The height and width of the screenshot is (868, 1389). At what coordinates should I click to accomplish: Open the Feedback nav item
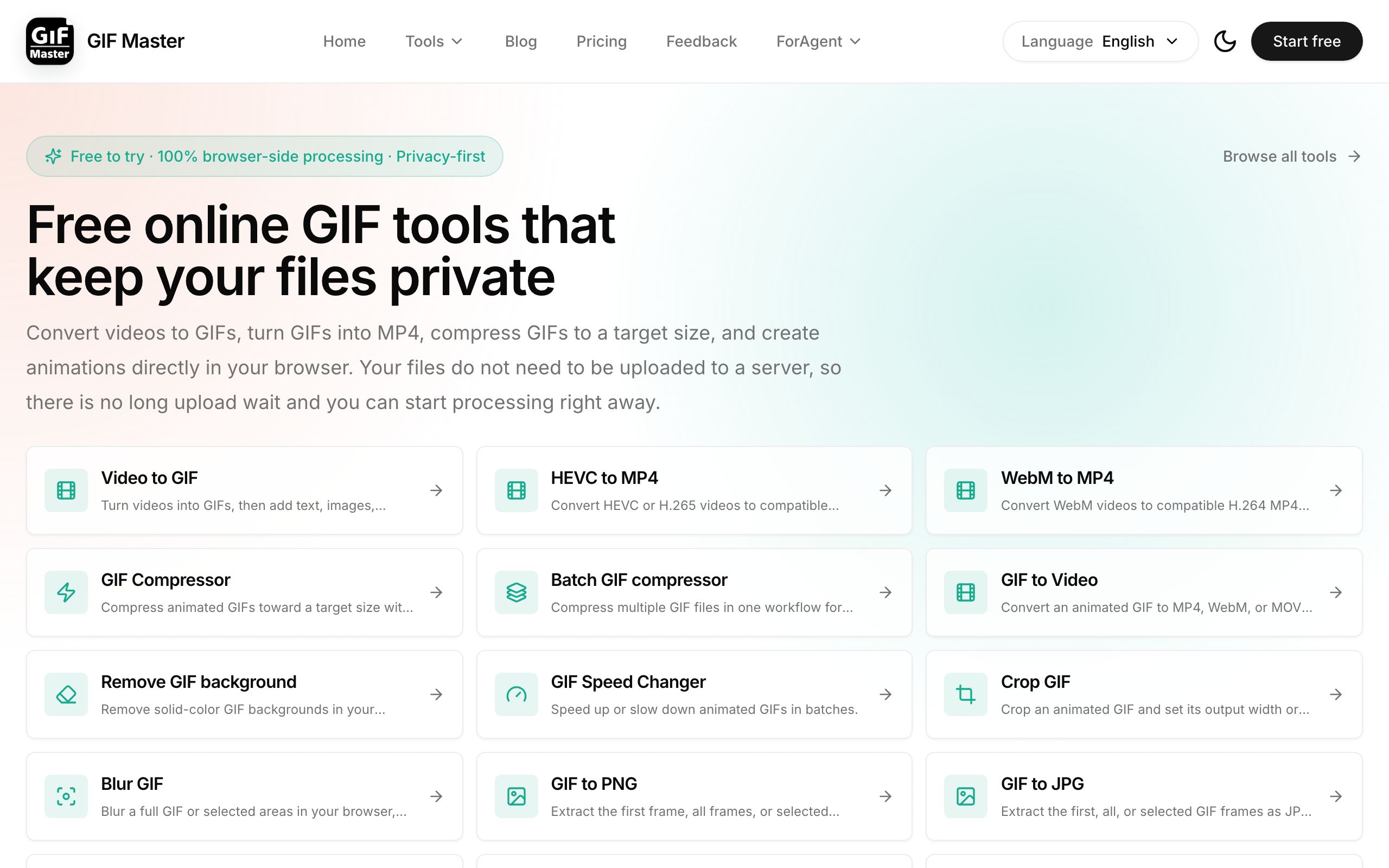[x=702, y=41]
